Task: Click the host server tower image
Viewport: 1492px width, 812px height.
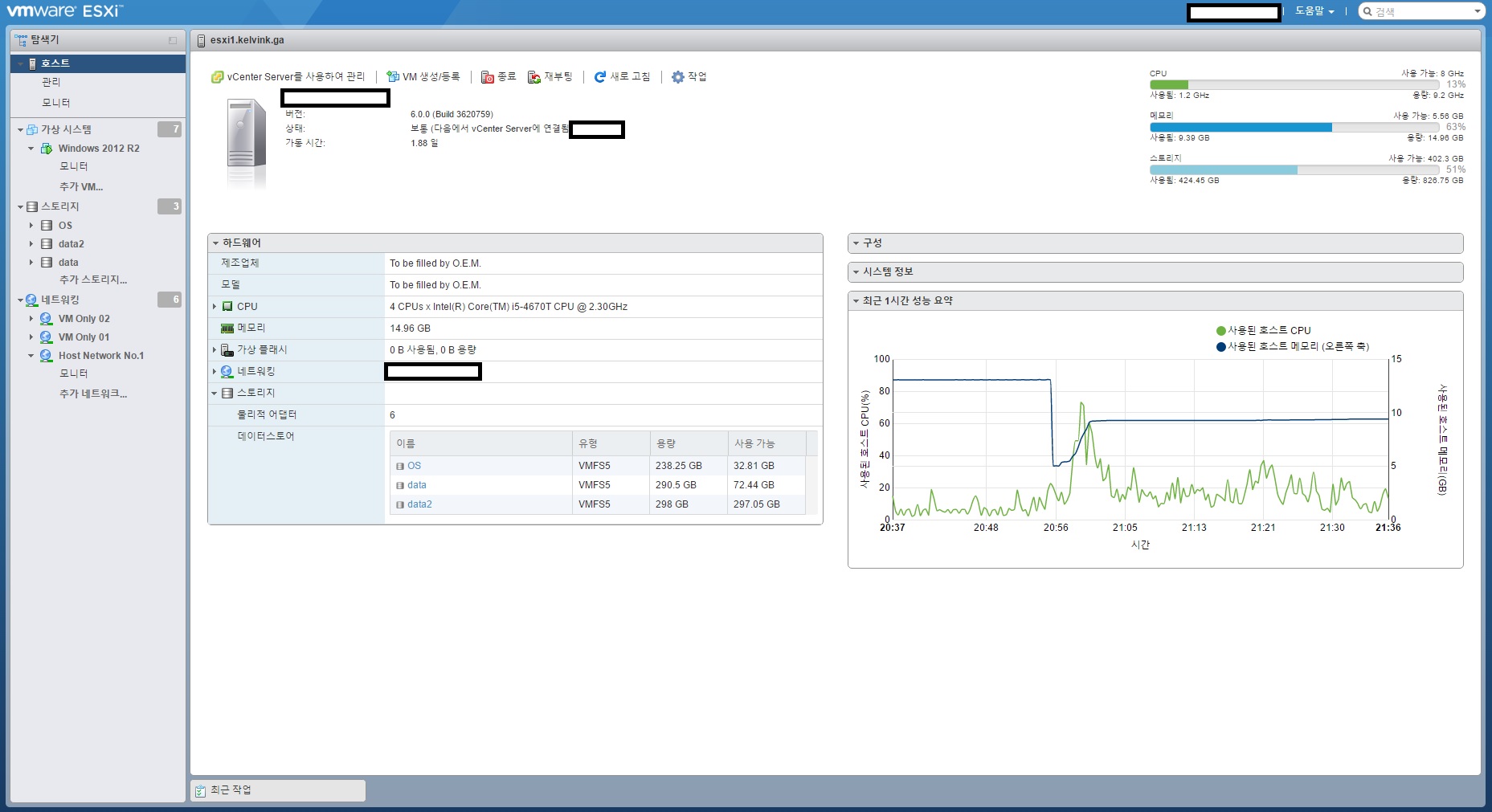Action: click(x=246, y=142)
